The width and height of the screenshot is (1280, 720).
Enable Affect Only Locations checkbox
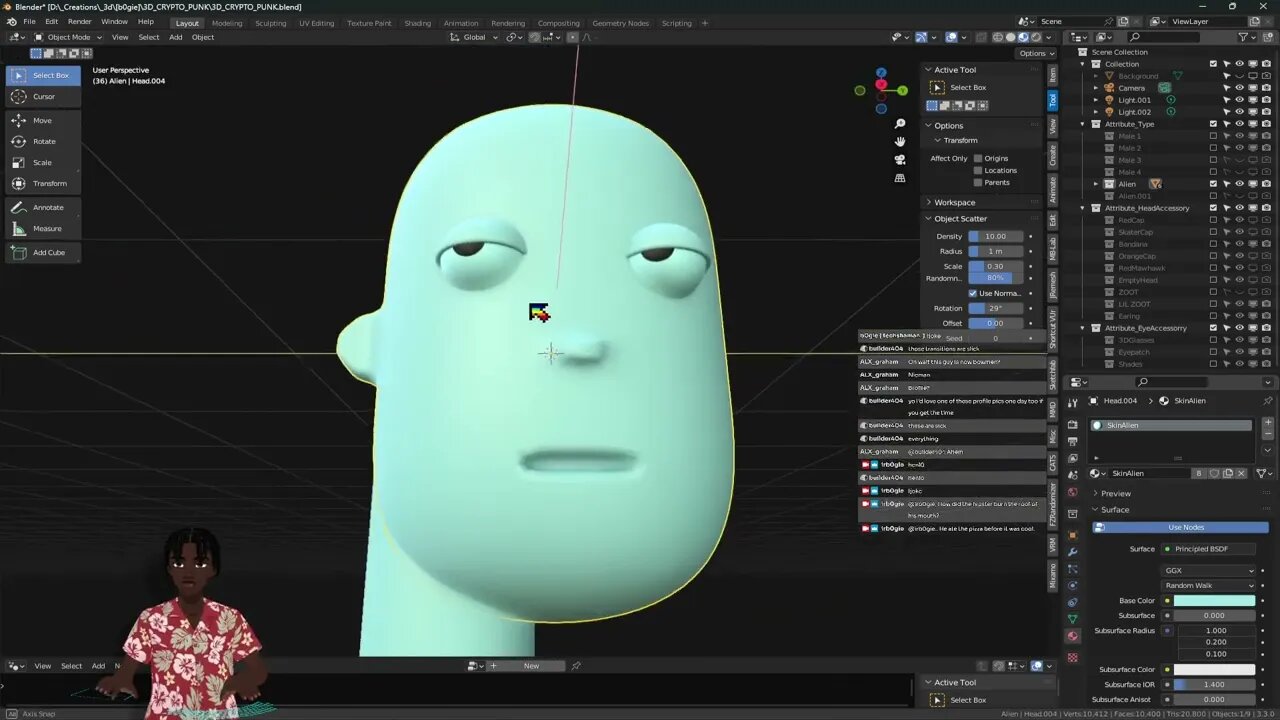[x=978, y=170]
